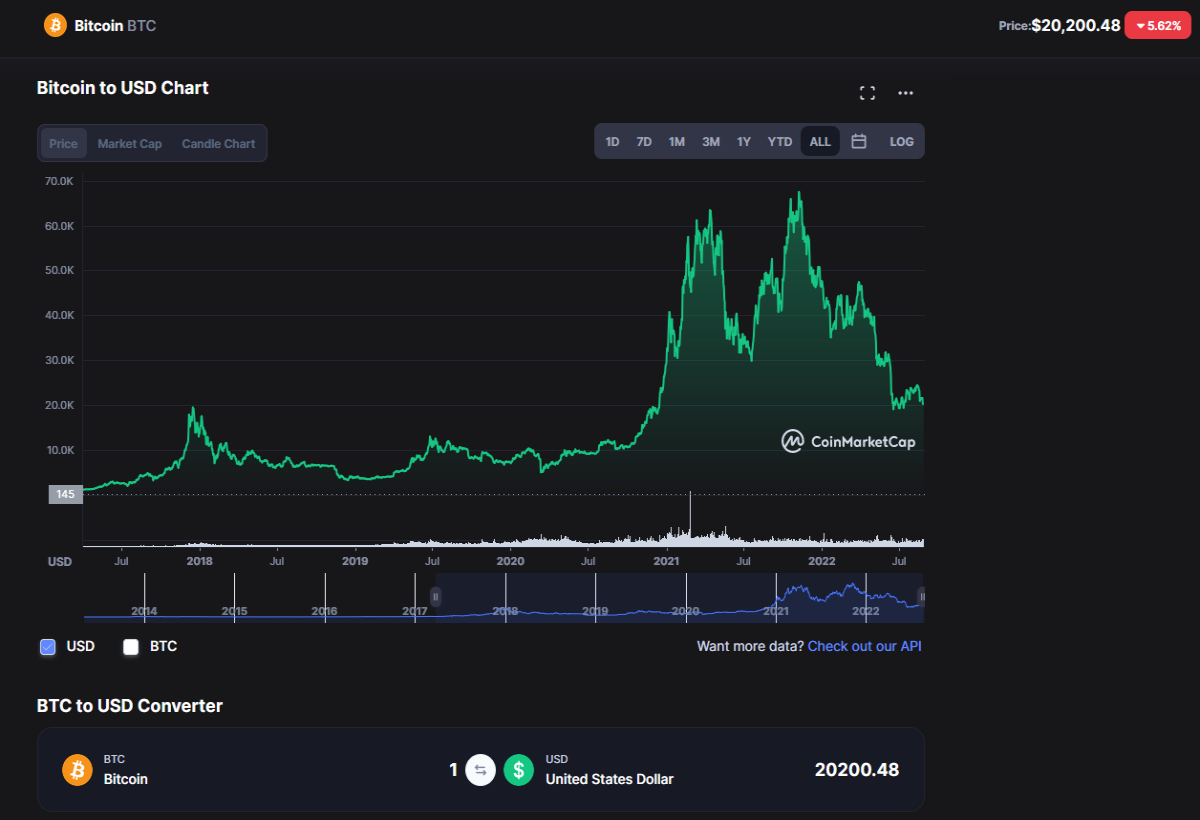
Task: Click the $20,200.48 price in header
Action: tap(1076, 25)
